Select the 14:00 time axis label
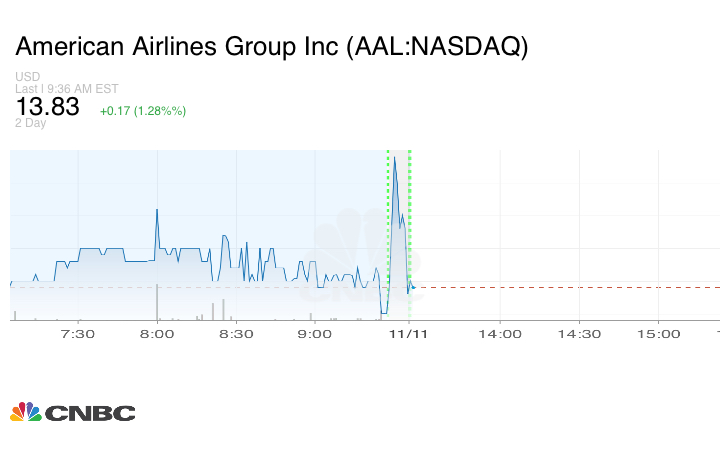The height and width of the screenshot is (450, 720). 500,334
